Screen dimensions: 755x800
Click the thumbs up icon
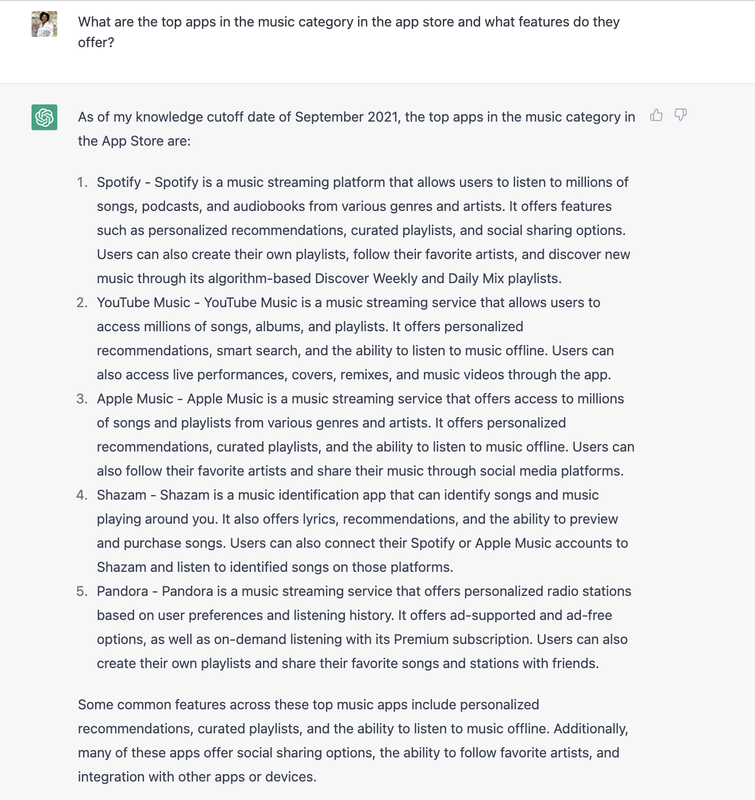656,115
